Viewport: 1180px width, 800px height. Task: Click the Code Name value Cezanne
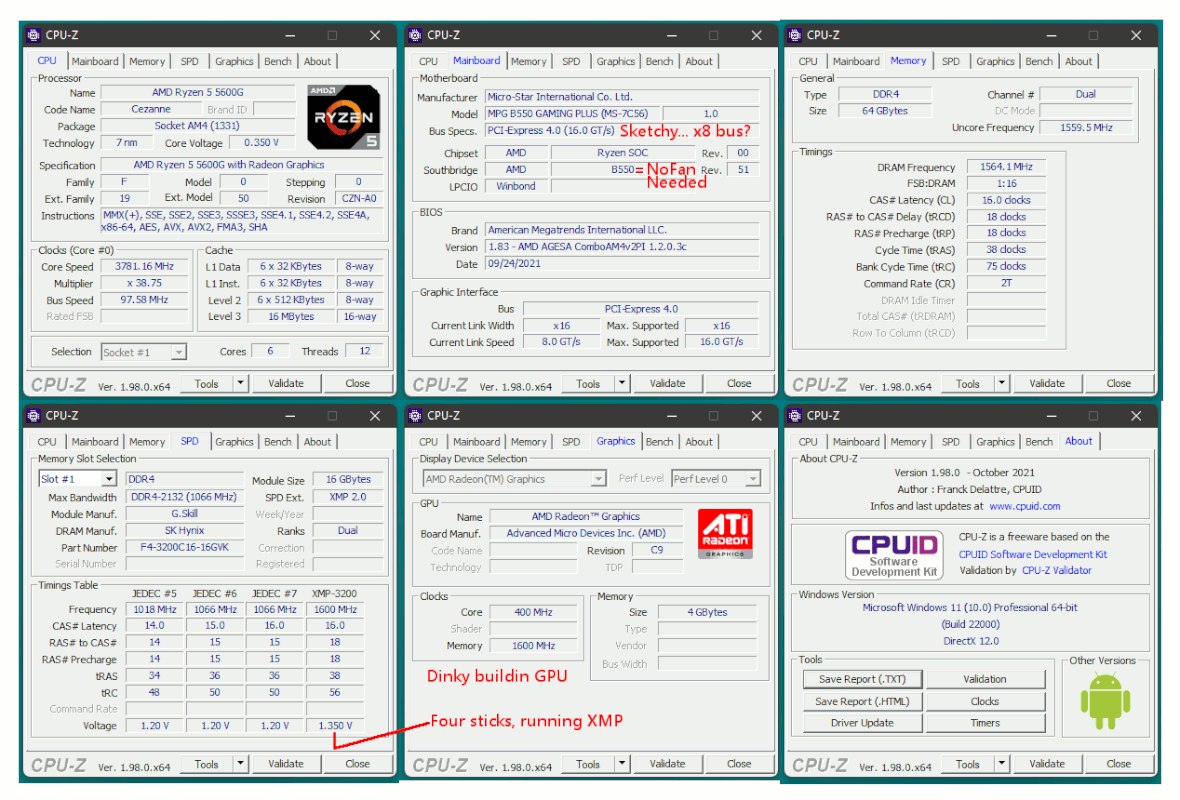pyautogui.click(x=151, y=109)
